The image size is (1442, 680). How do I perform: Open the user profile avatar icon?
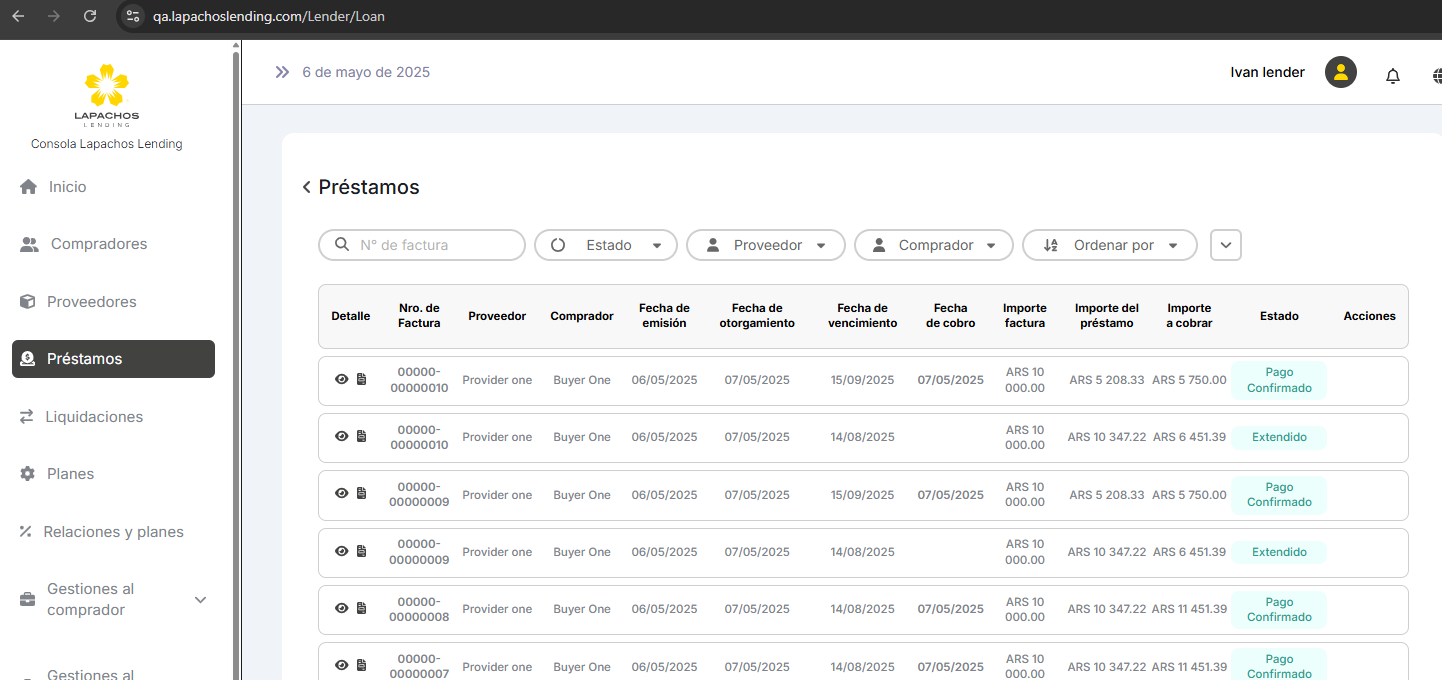(x=1340, y=72)
